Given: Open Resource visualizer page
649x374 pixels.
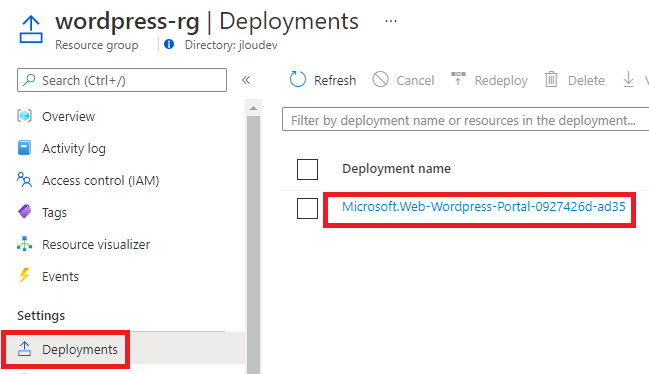Looking at the screenshot, I should (x=96, y=245).
